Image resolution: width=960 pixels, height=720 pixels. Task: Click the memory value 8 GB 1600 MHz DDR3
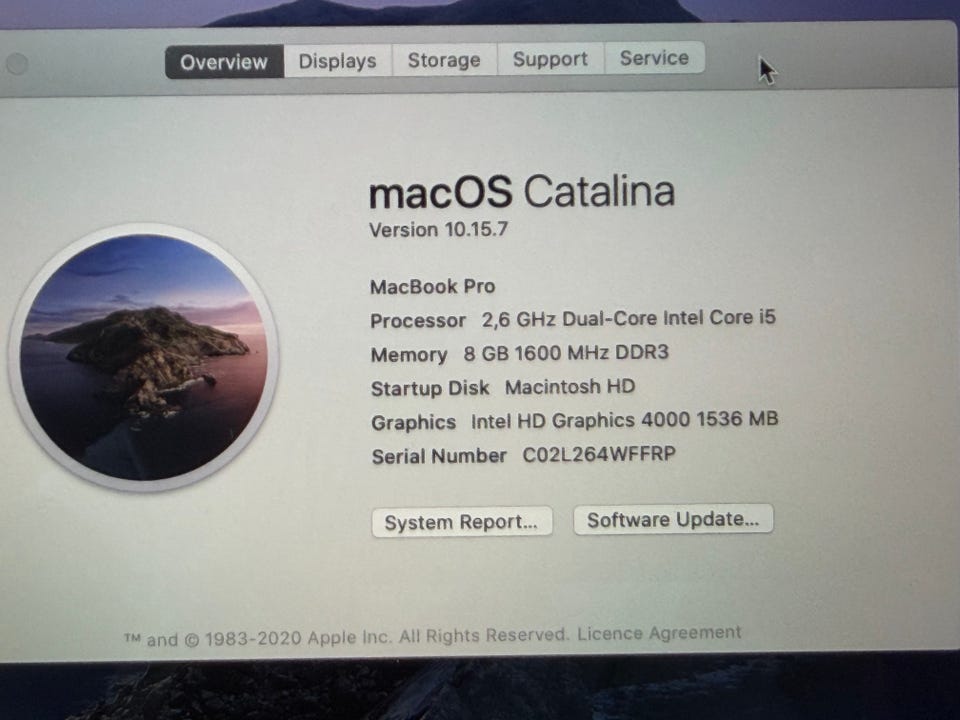coord(566,353)
